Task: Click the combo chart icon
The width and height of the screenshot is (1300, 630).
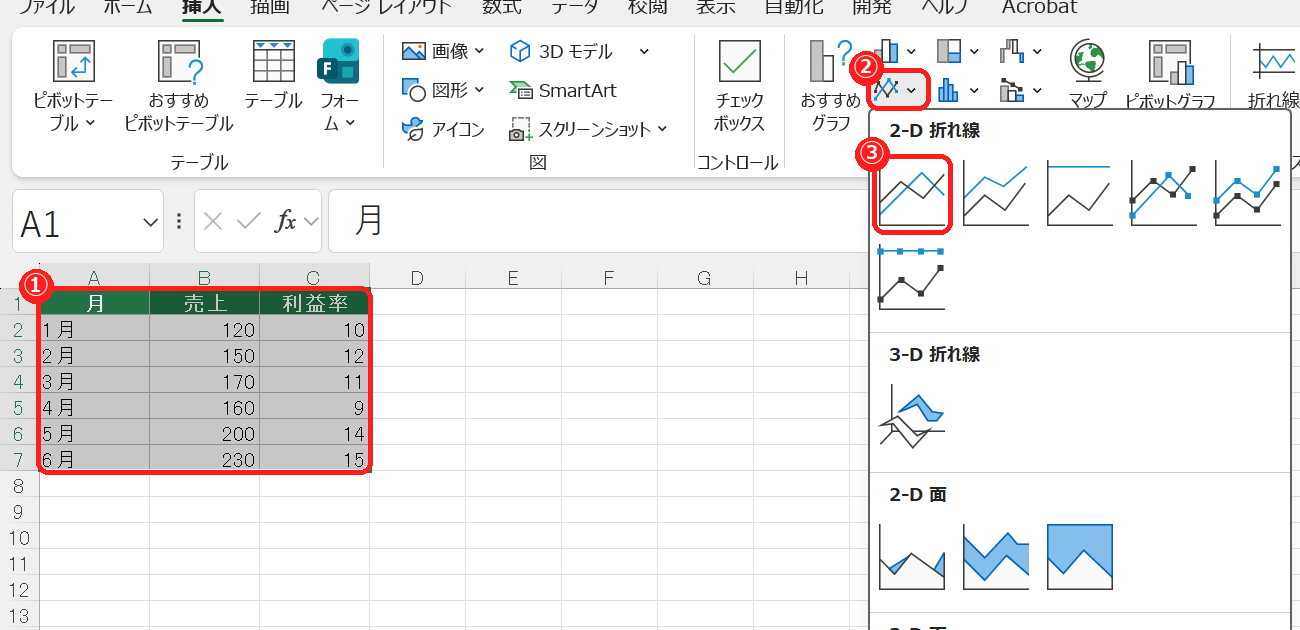Action: click(x=1012, y=91)
